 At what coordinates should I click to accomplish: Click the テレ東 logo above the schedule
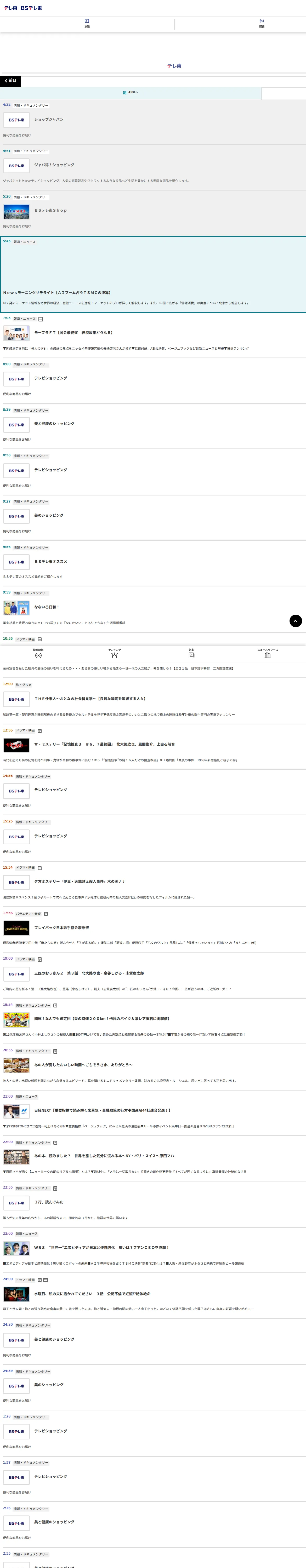click(x=174, y=66)
